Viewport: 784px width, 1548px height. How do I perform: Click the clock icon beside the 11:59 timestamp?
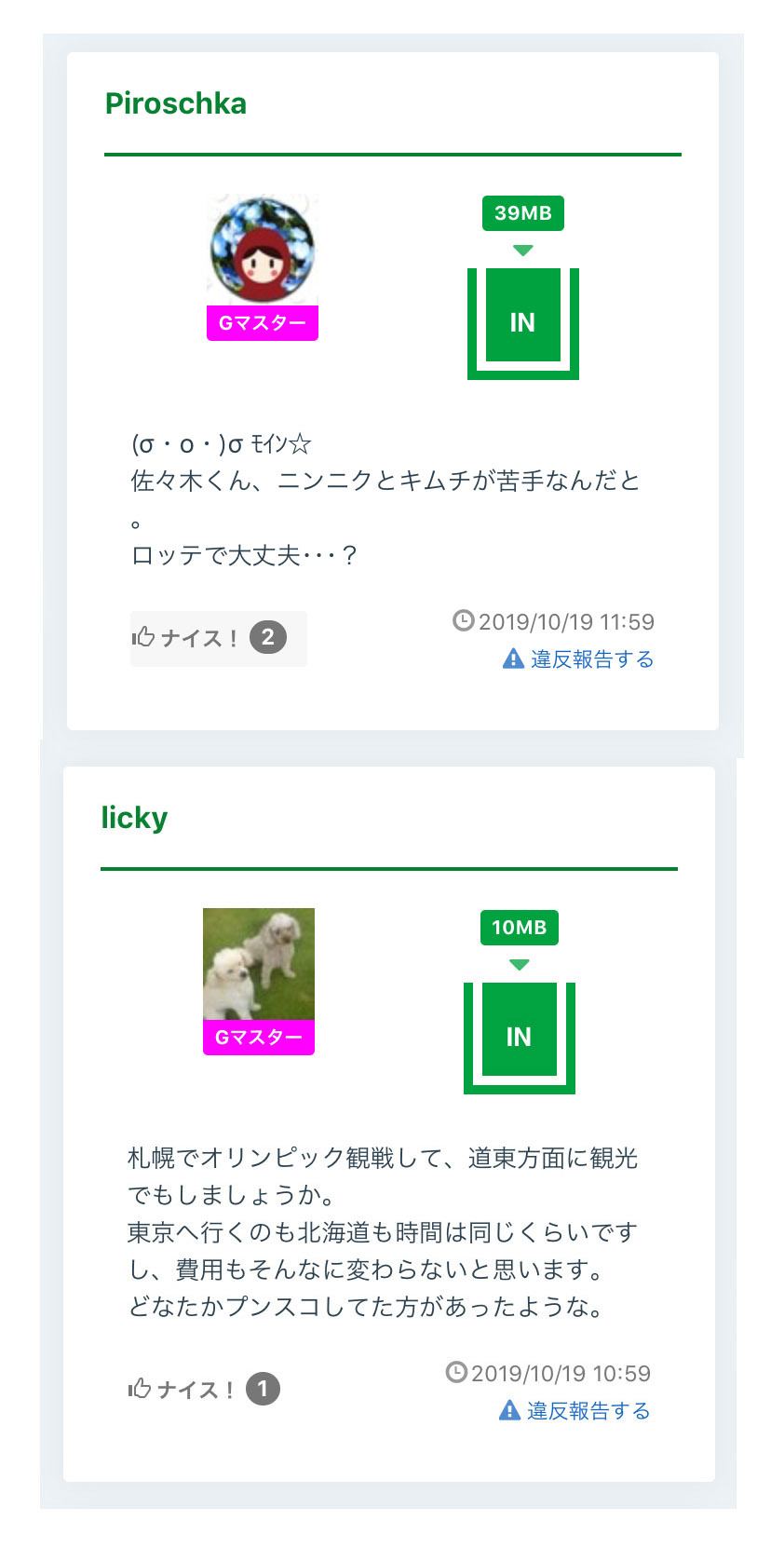tap(463, 620)
